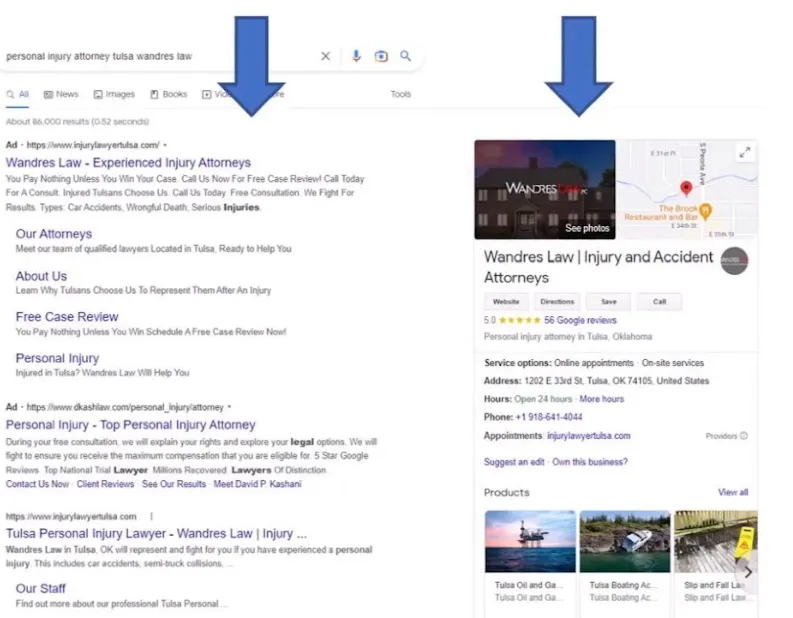Click View all products
The width and height of the screenshot is (793, 618).
733,492
